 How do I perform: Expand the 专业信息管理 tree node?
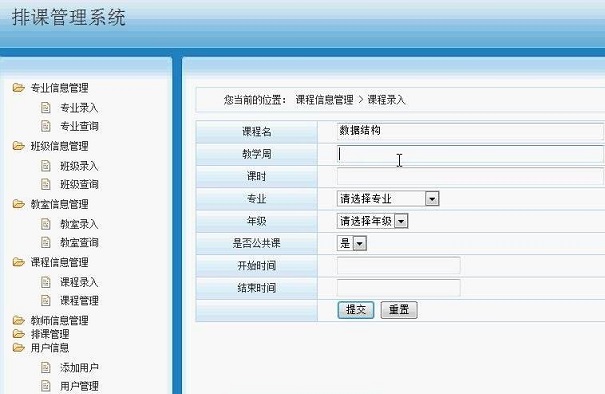pyautogui.click(x=59, y=88)
